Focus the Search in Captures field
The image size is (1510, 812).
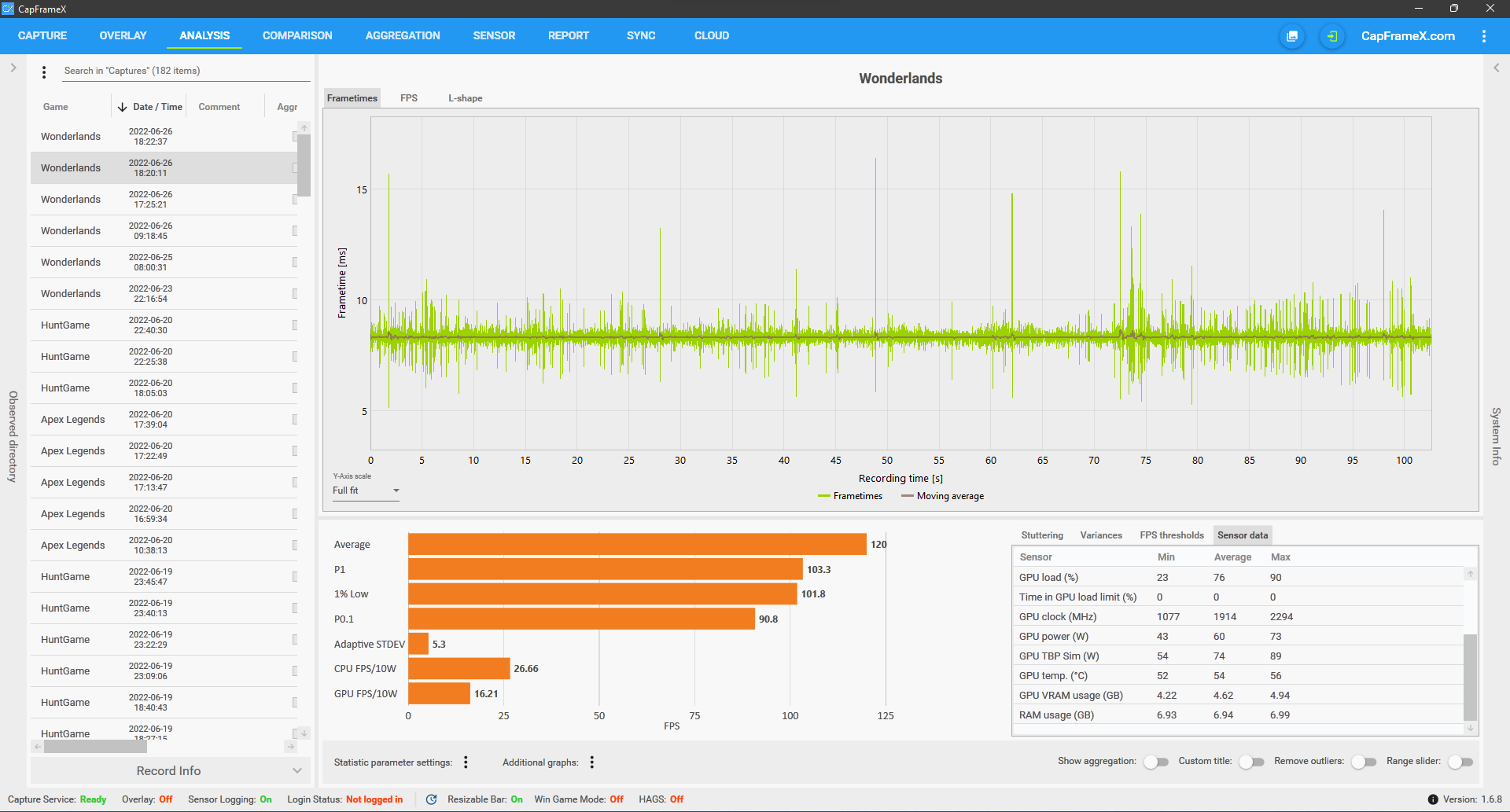(x=186, y=71)
